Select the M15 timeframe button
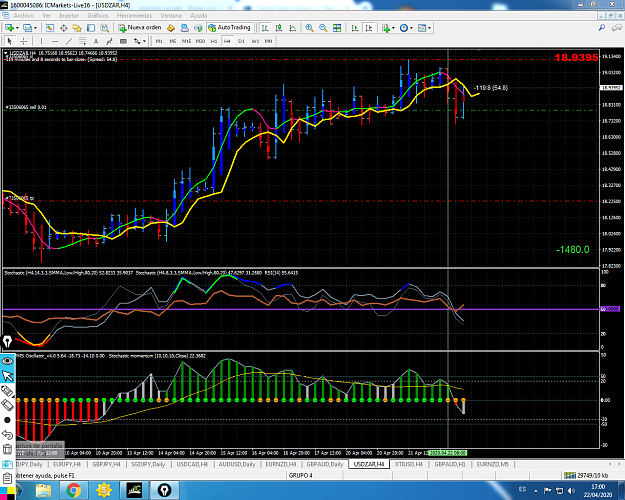The image size is (625, 500). click(186, 41)
